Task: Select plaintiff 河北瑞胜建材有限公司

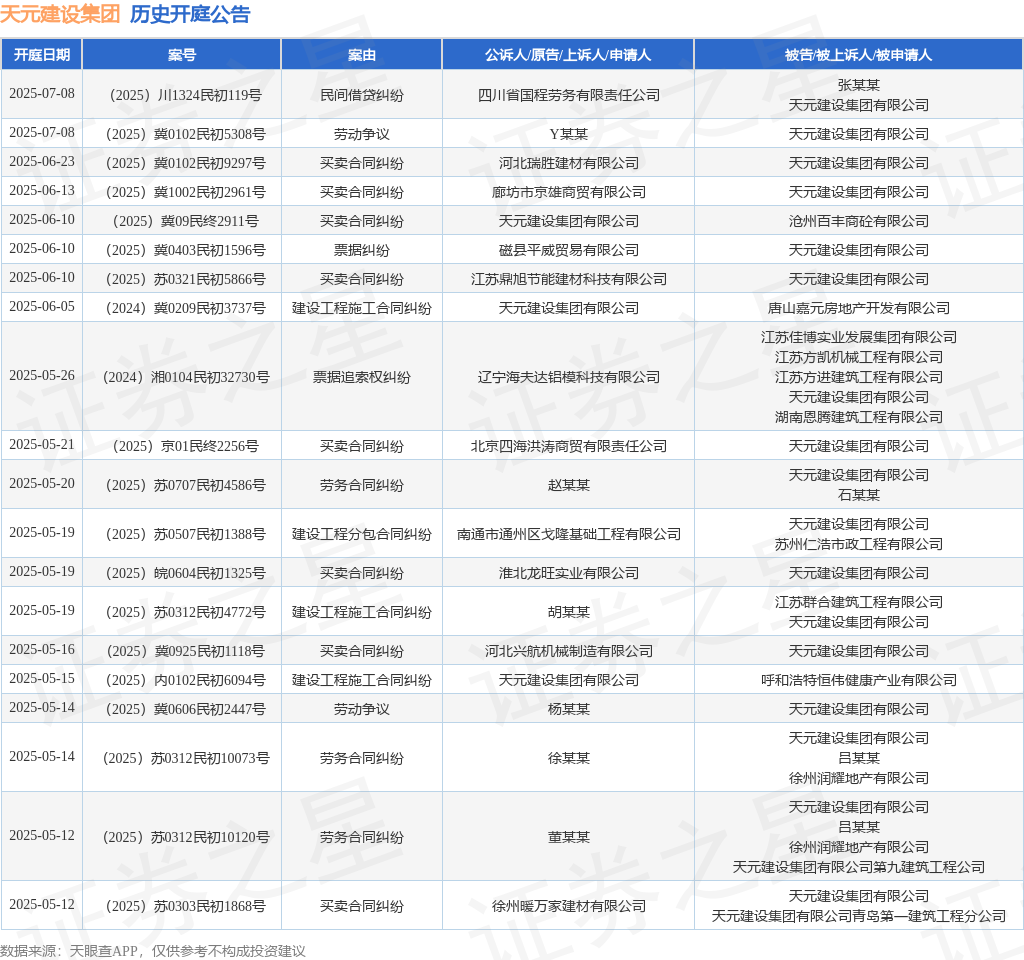Action: click(x=568, y=163)
